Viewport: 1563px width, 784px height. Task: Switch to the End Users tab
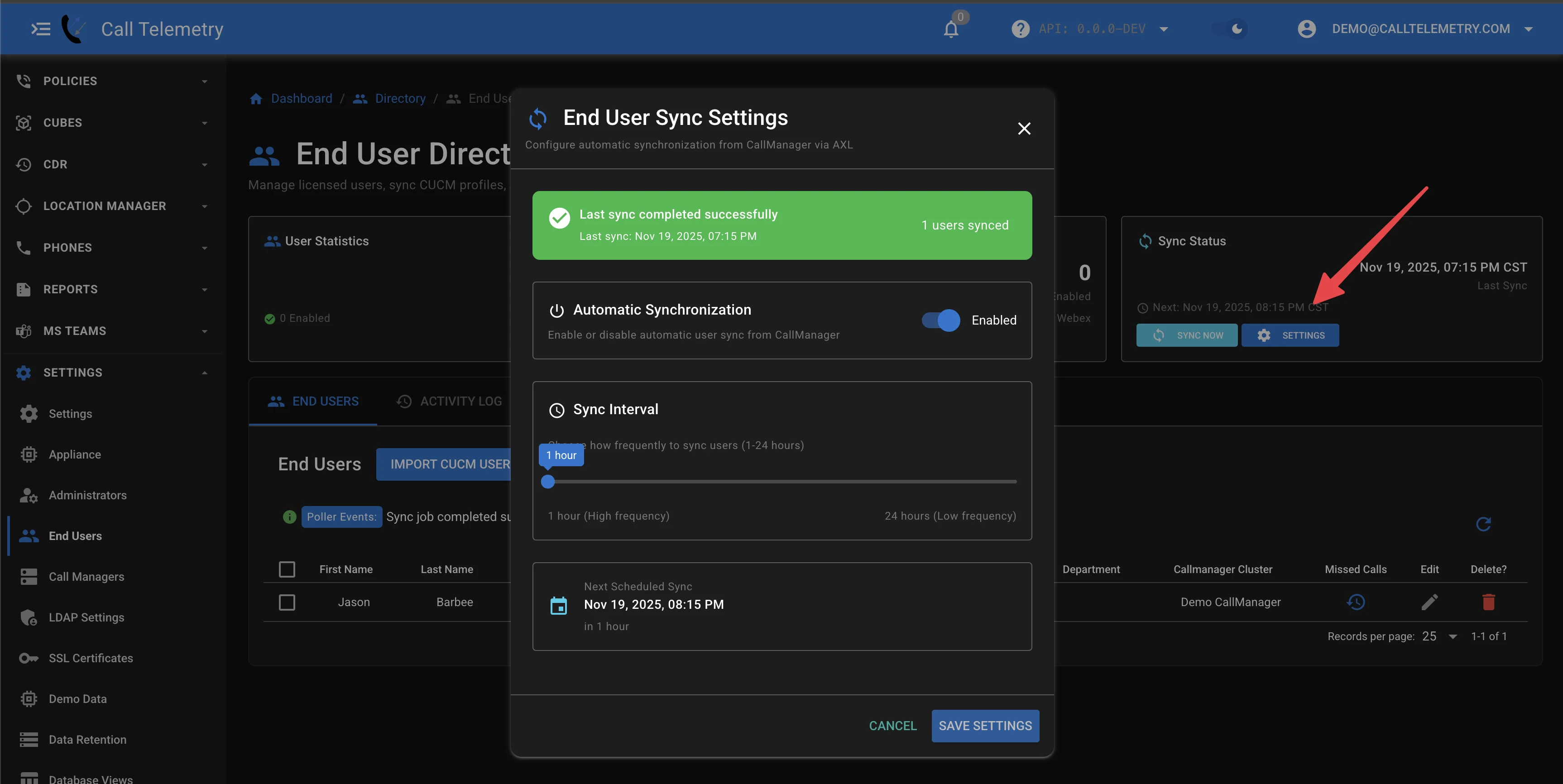click(x=313, y=401)
